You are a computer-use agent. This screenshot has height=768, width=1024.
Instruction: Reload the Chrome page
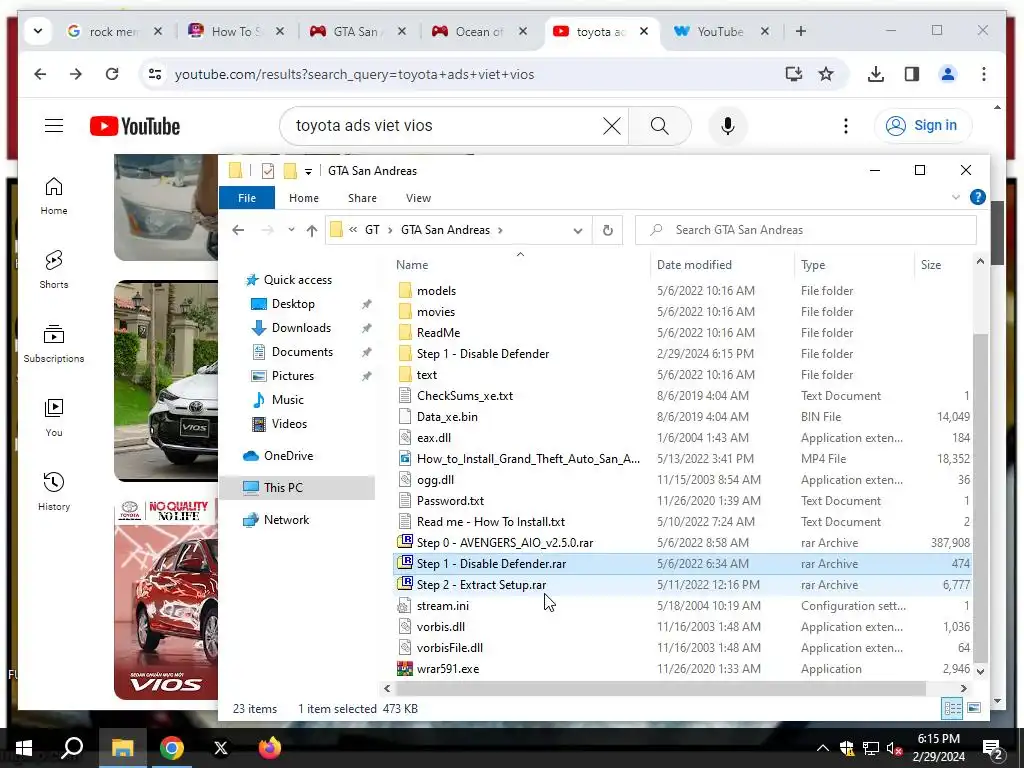click(112, 74)
